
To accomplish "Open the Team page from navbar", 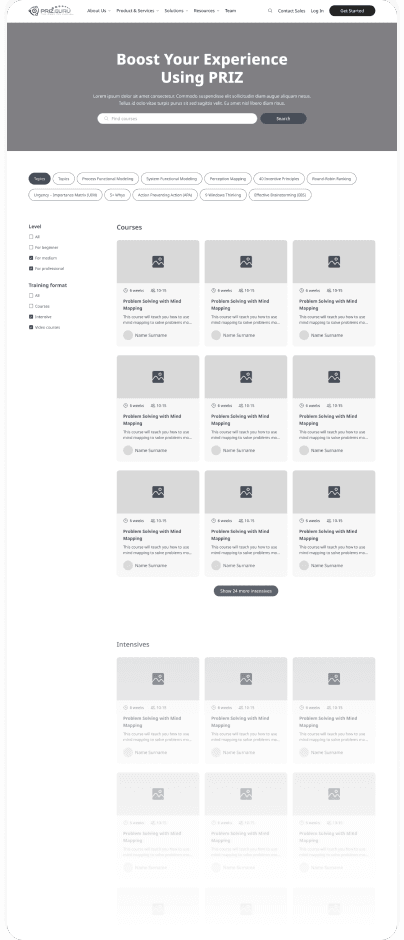I will pos(230,11).
